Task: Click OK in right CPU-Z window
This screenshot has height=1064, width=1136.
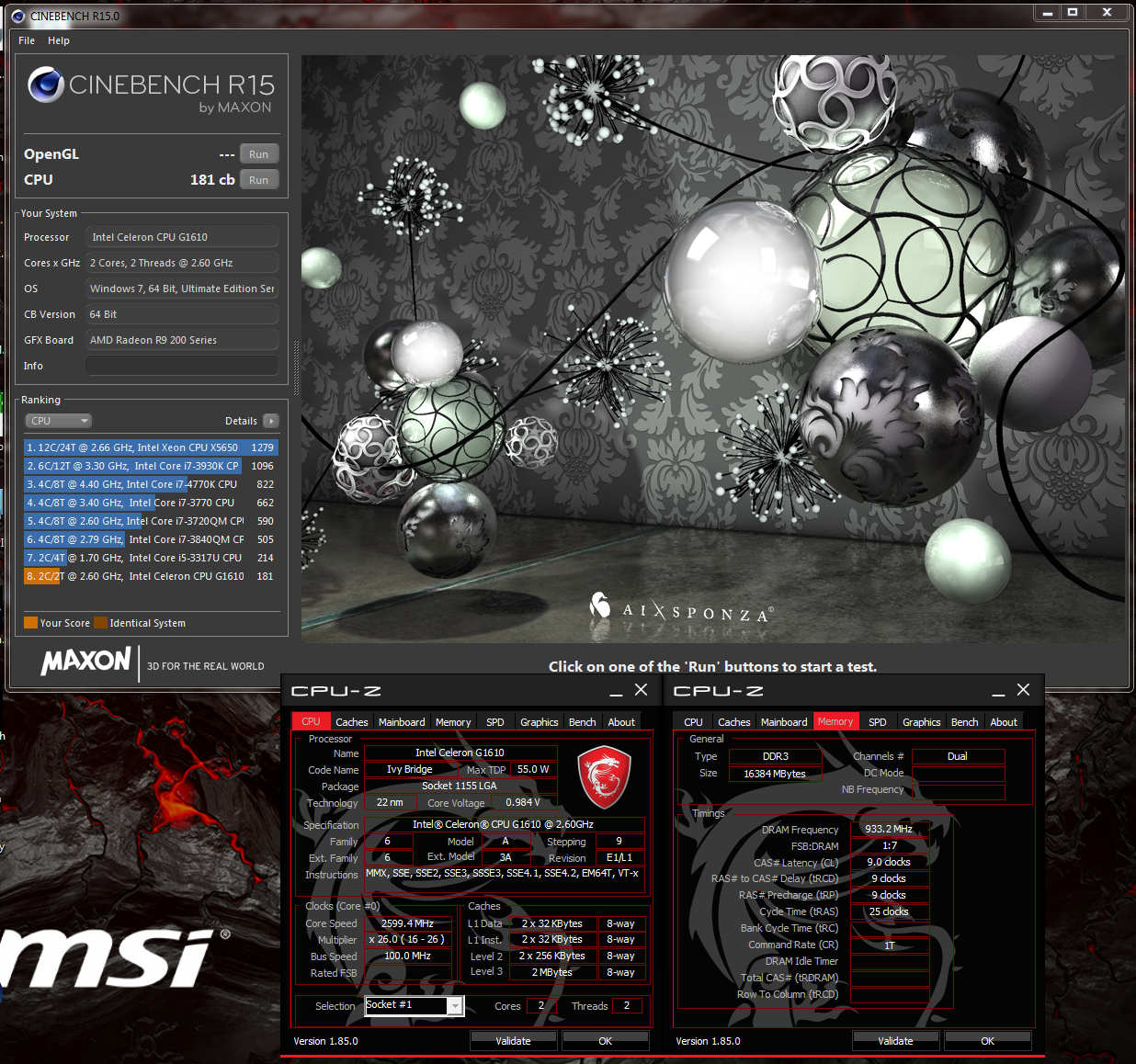Action: pos(987,1041)
